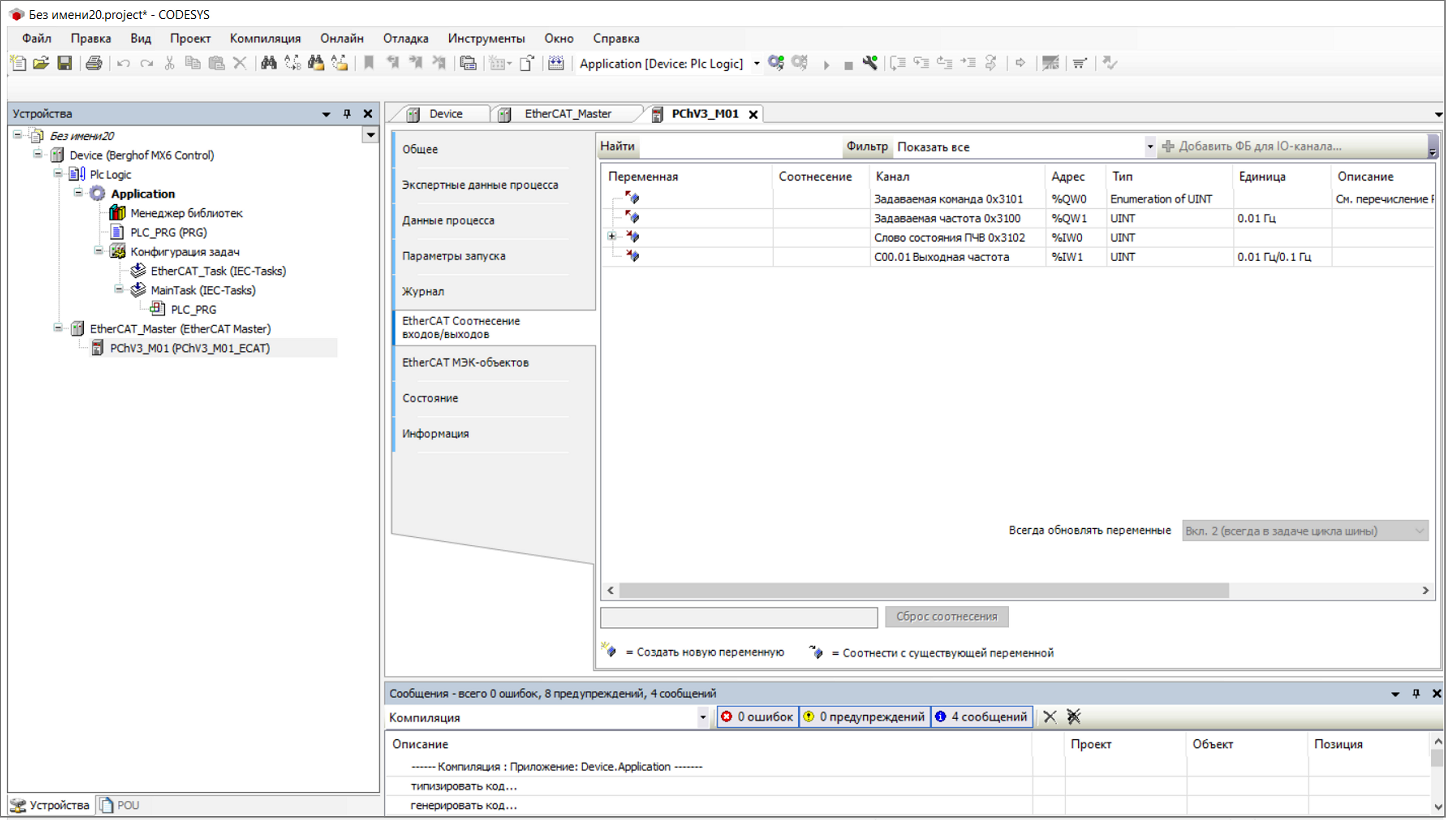The image size is (1450, 820).
Task: Click the Delete X toolbar icon
Action: [240, 63]
